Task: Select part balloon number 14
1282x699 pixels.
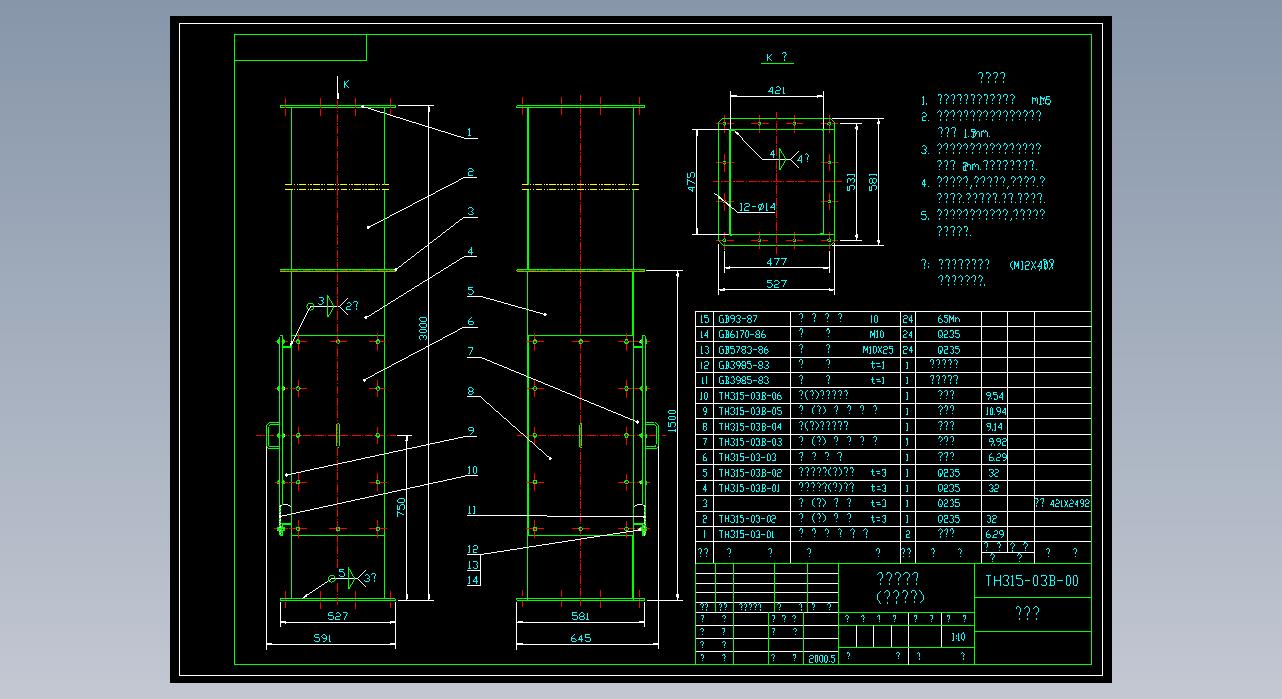Action: 472,579
